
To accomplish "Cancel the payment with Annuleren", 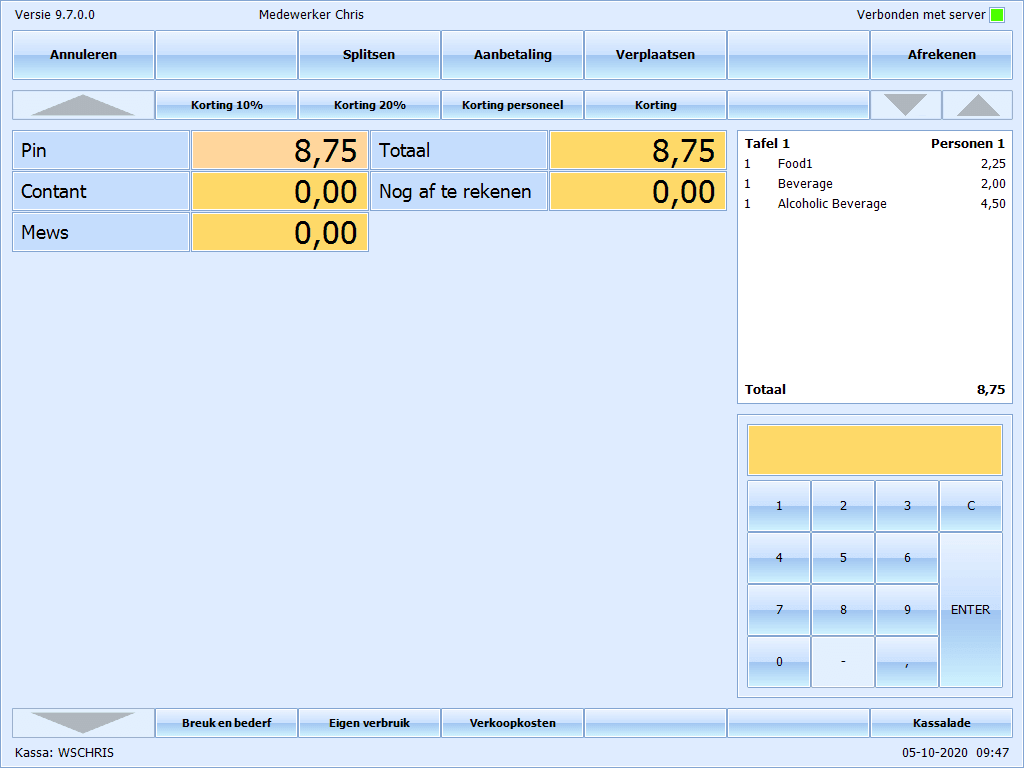I will click(83, 55).
